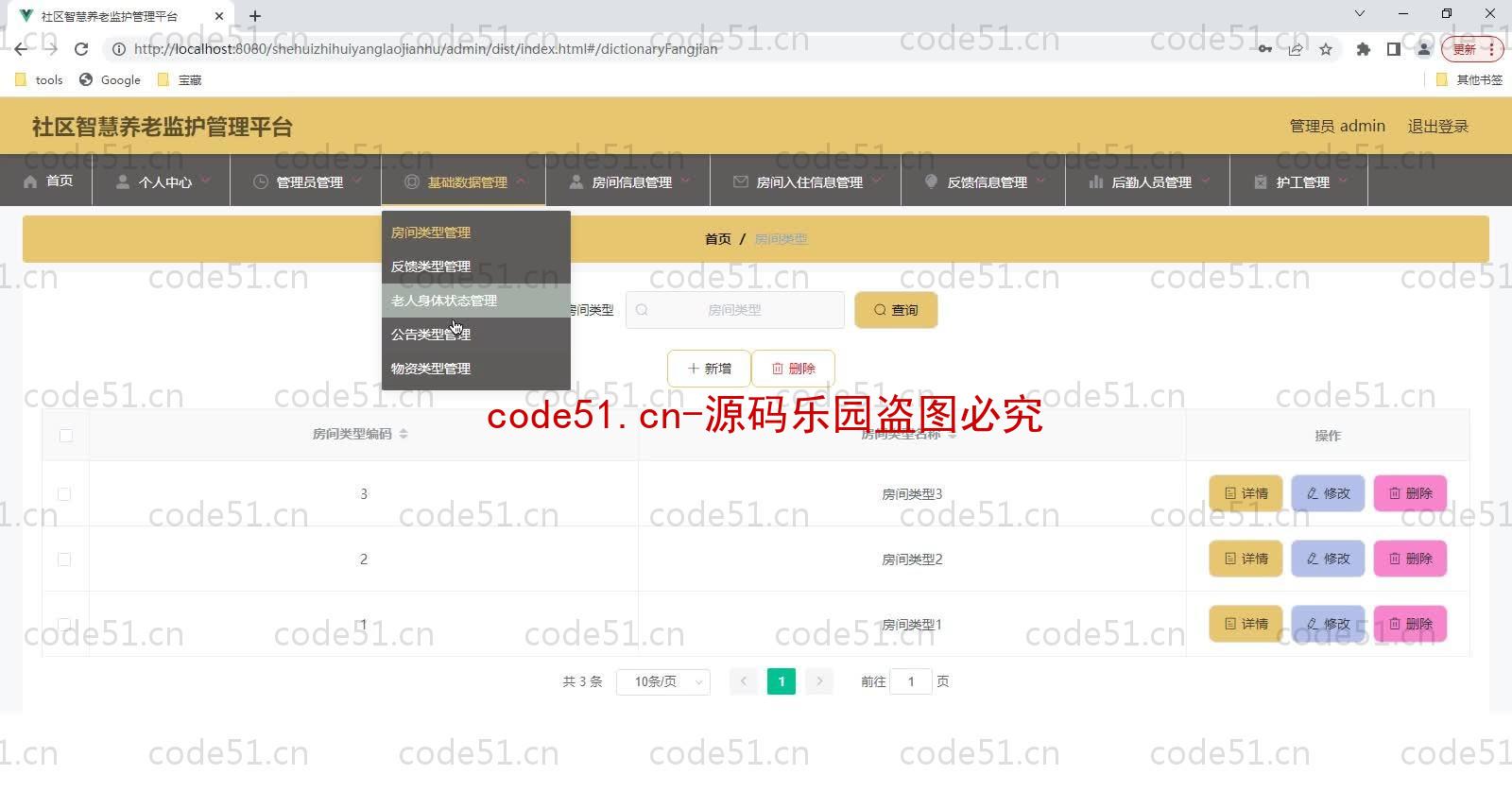Close the 社区智慧养老监护管理平台 tab

tap(218, 16)
